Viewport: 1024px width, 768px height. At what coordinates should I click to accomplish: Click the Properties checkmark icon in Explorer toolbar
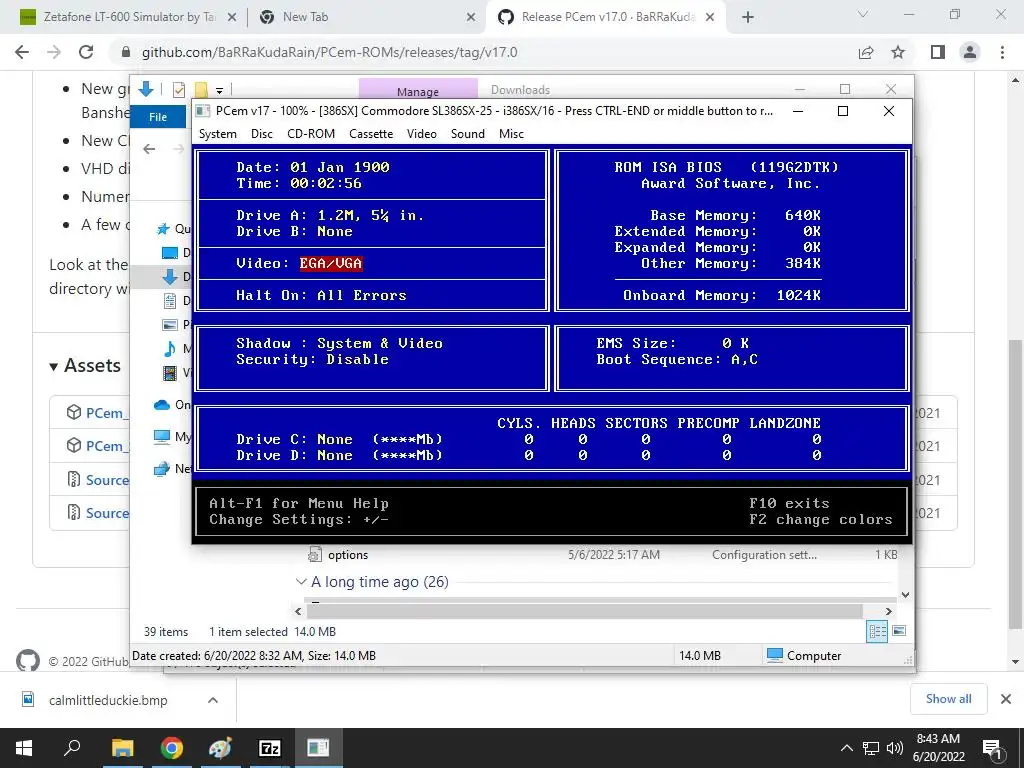pos(179,90)
